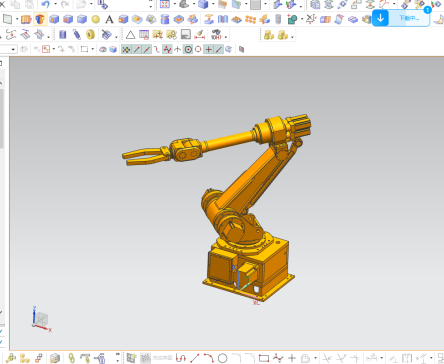Toggle the Point on Curve snap button
The image size is (444, 364).
coord(219,49)
